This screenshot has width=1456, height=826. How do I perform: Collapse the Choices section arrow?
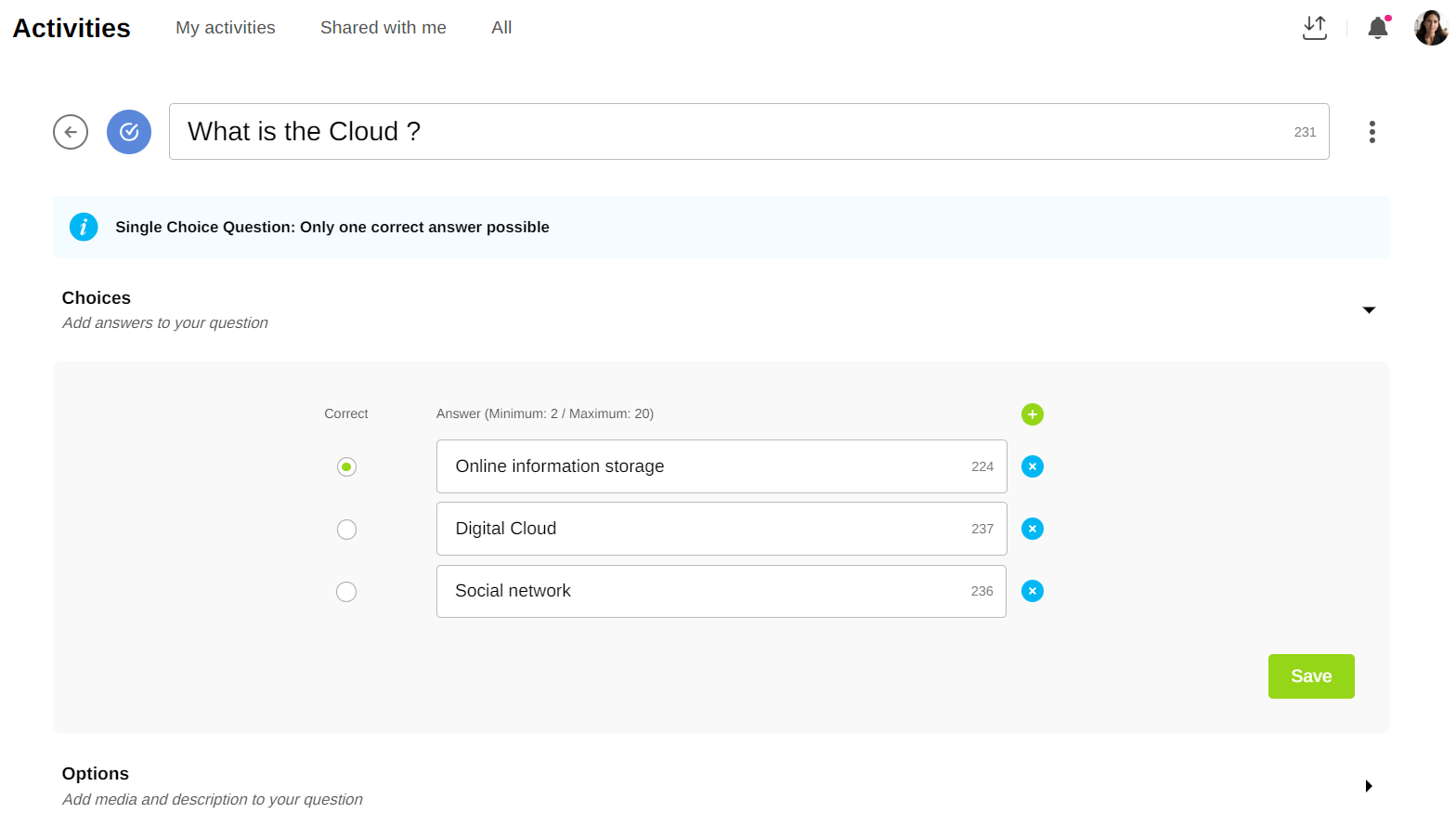tap(1368, 310)
